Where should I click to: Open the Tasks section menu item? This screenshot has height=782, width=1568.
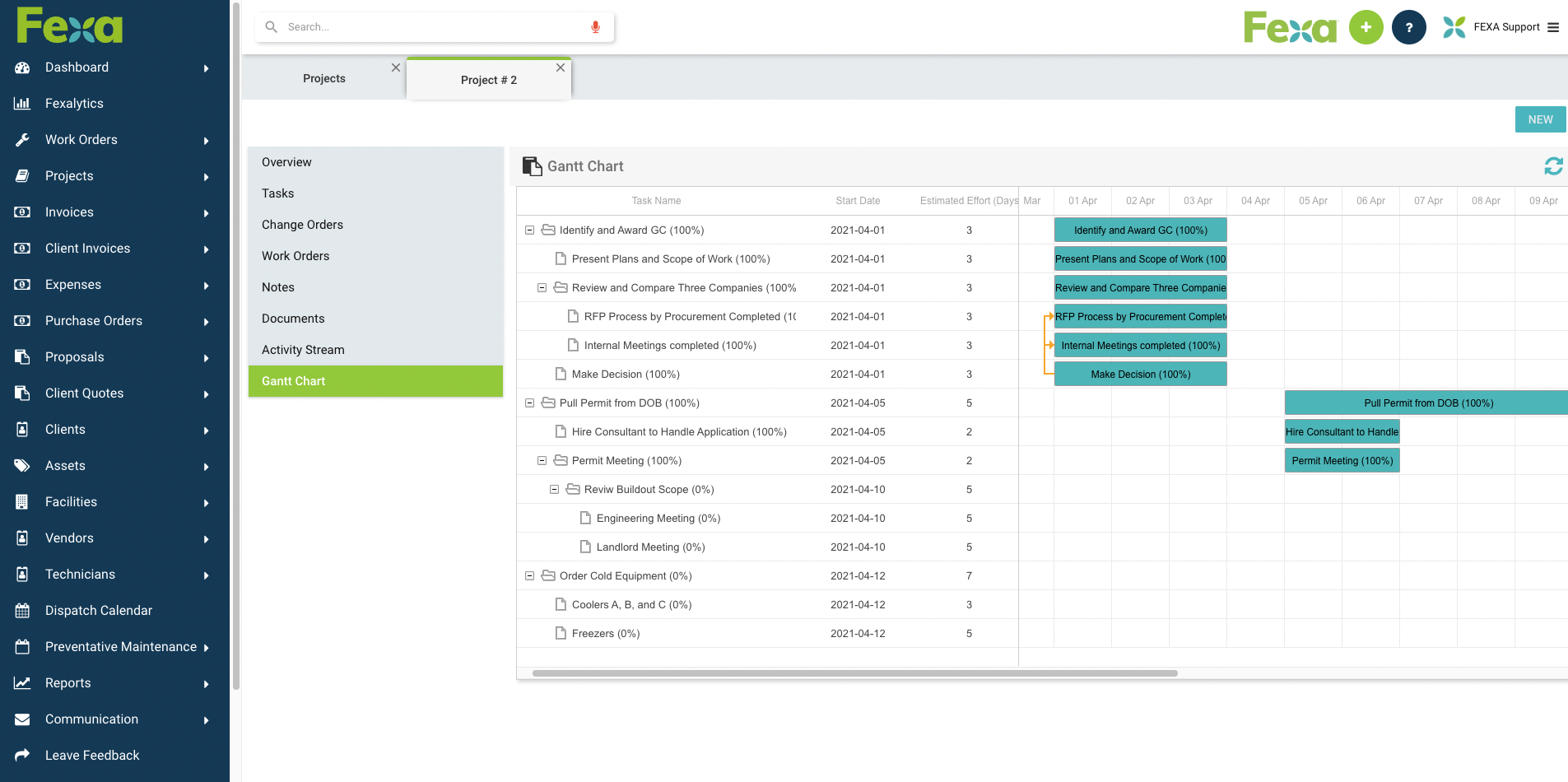click(277, 193)
